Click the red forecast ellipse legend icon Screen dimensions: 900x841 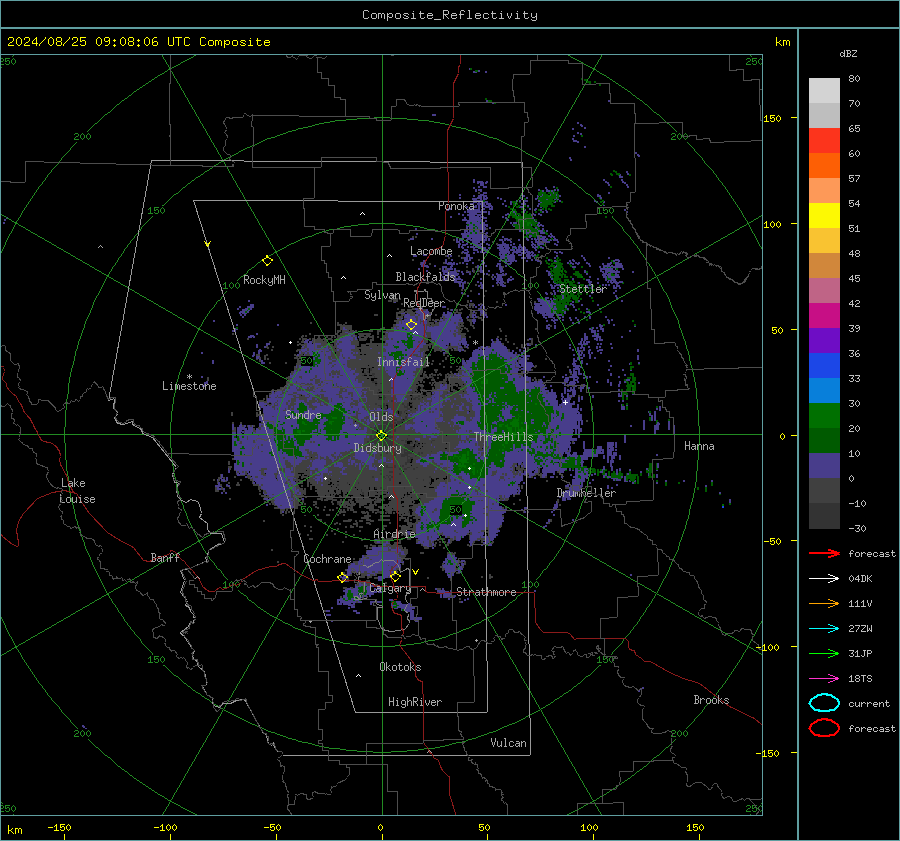tap(824, 728)
